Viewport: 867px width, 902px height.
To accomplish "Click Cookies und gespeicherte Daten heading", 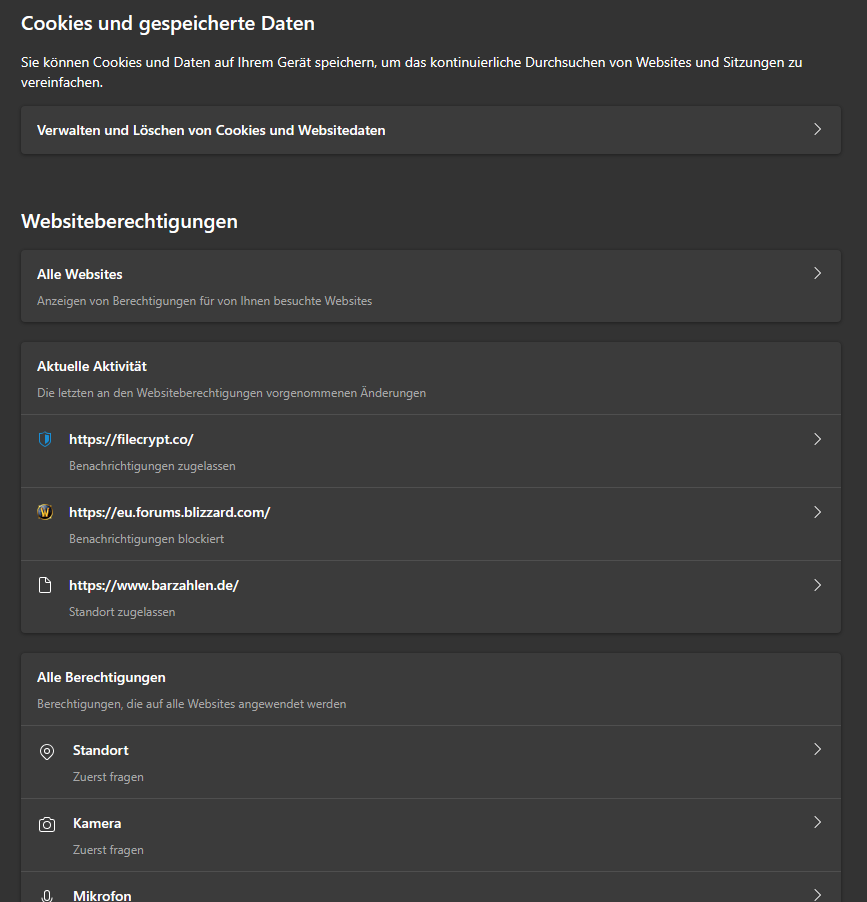I will click(168, 22).
